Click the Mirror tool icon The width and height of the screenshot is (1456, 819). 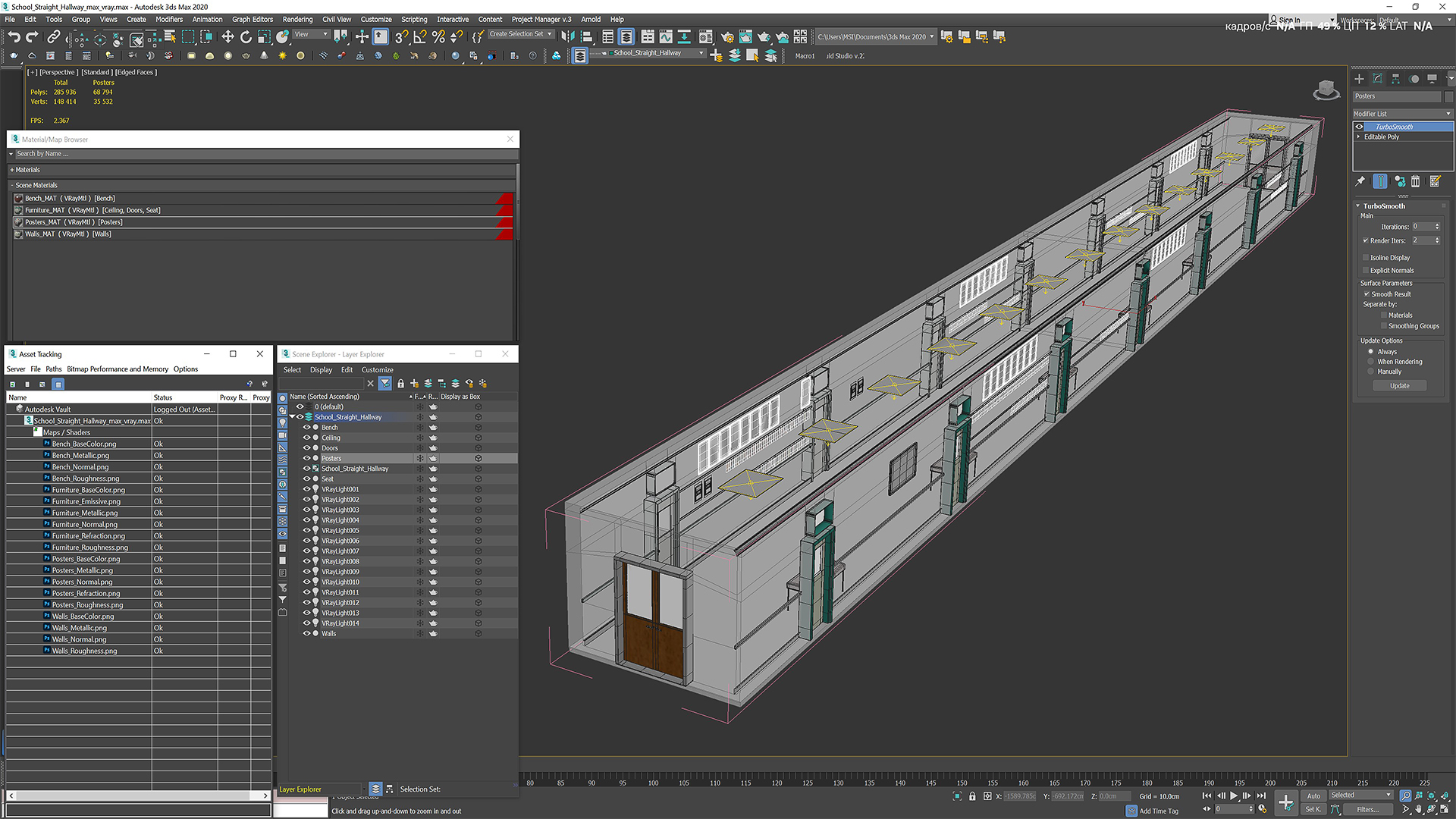point(568,36)
